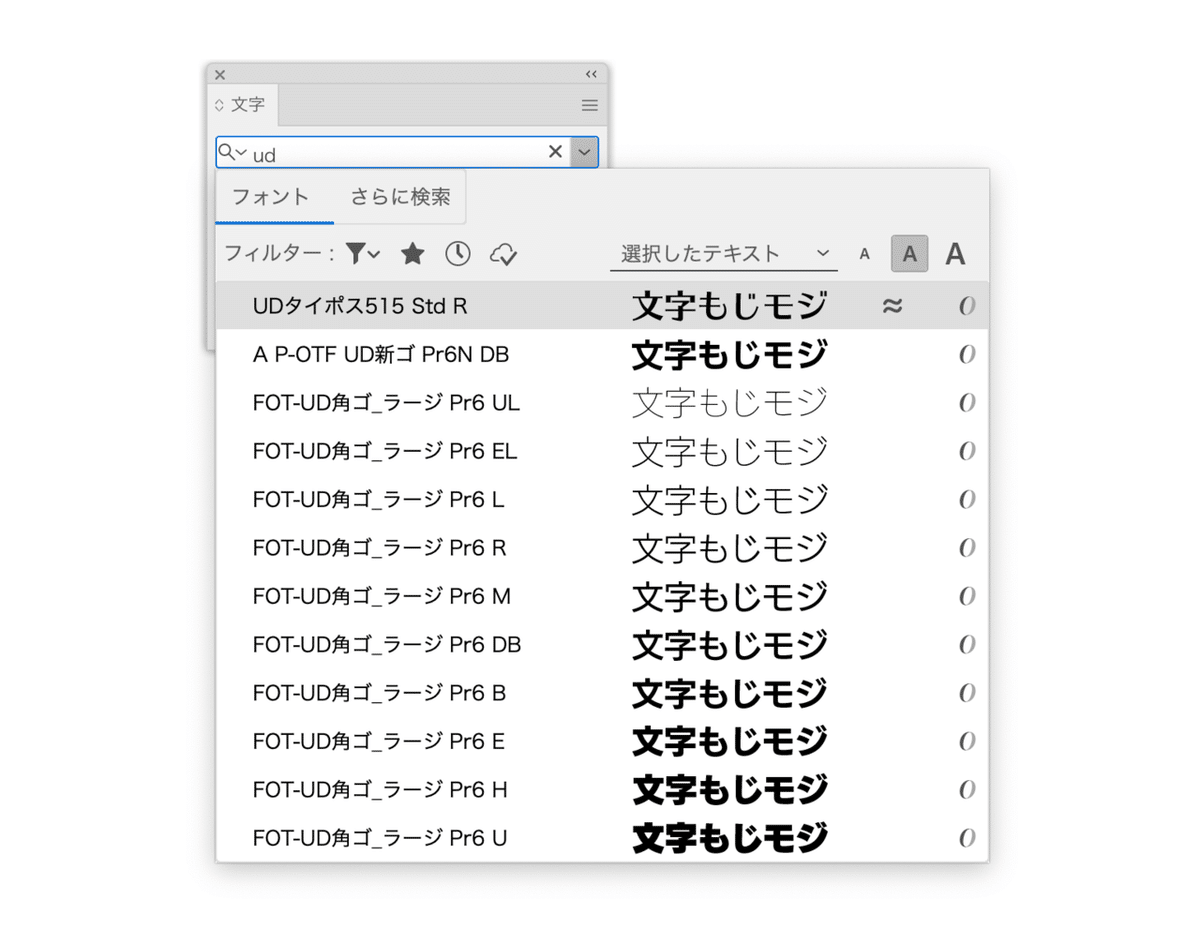Collapse the font list dropdown arrow

(x=585, y=152)
